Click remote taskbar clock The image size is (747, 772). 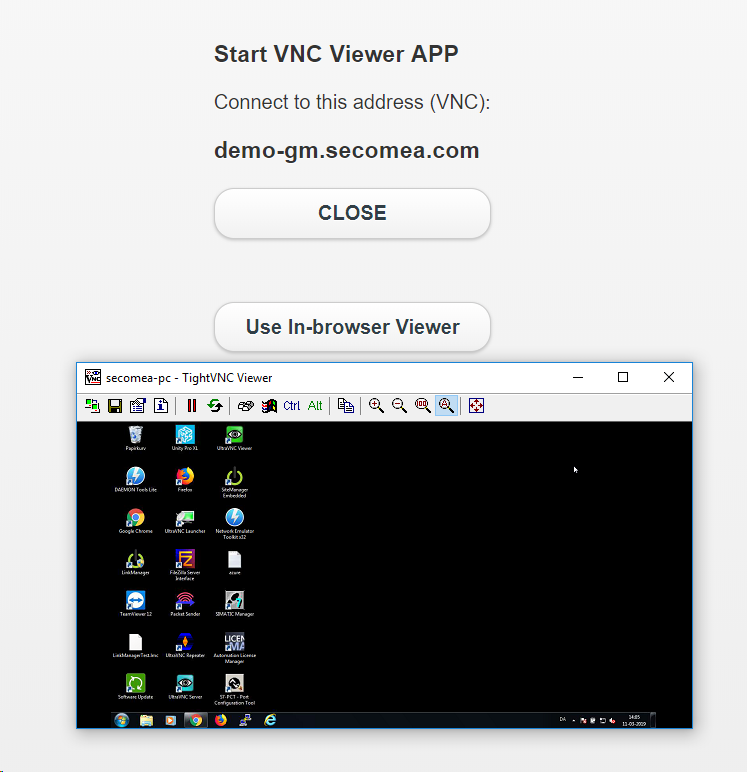pyautogui.click(x=634, y=720)
